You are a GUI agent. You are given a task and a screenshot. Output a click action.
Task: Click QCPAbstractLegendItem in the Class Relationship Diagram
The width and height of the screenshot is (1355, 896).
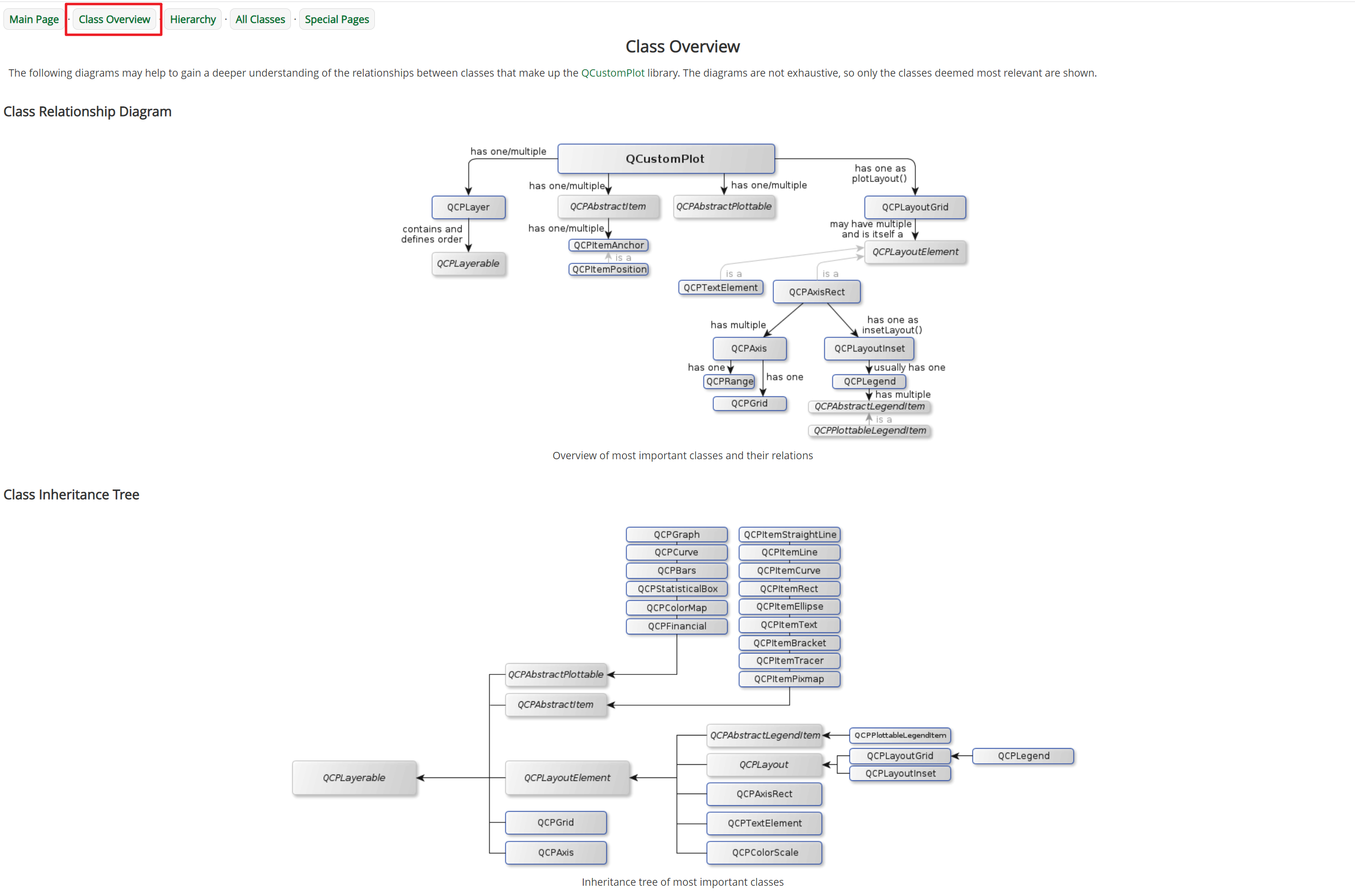pos(869,407)
